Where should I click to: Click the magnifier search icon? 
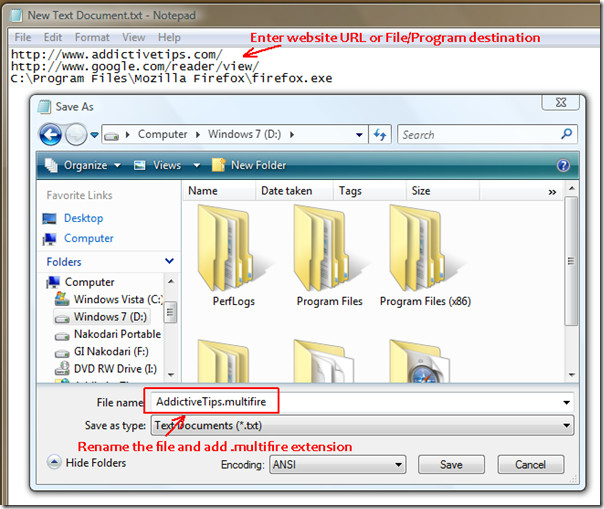click(x=567, y=134)
